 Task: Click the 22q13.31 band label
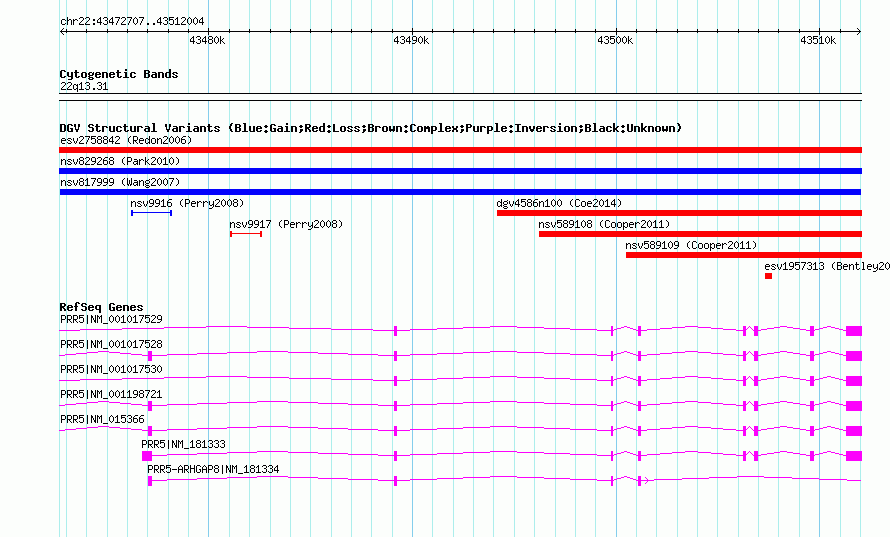[84, 86]
